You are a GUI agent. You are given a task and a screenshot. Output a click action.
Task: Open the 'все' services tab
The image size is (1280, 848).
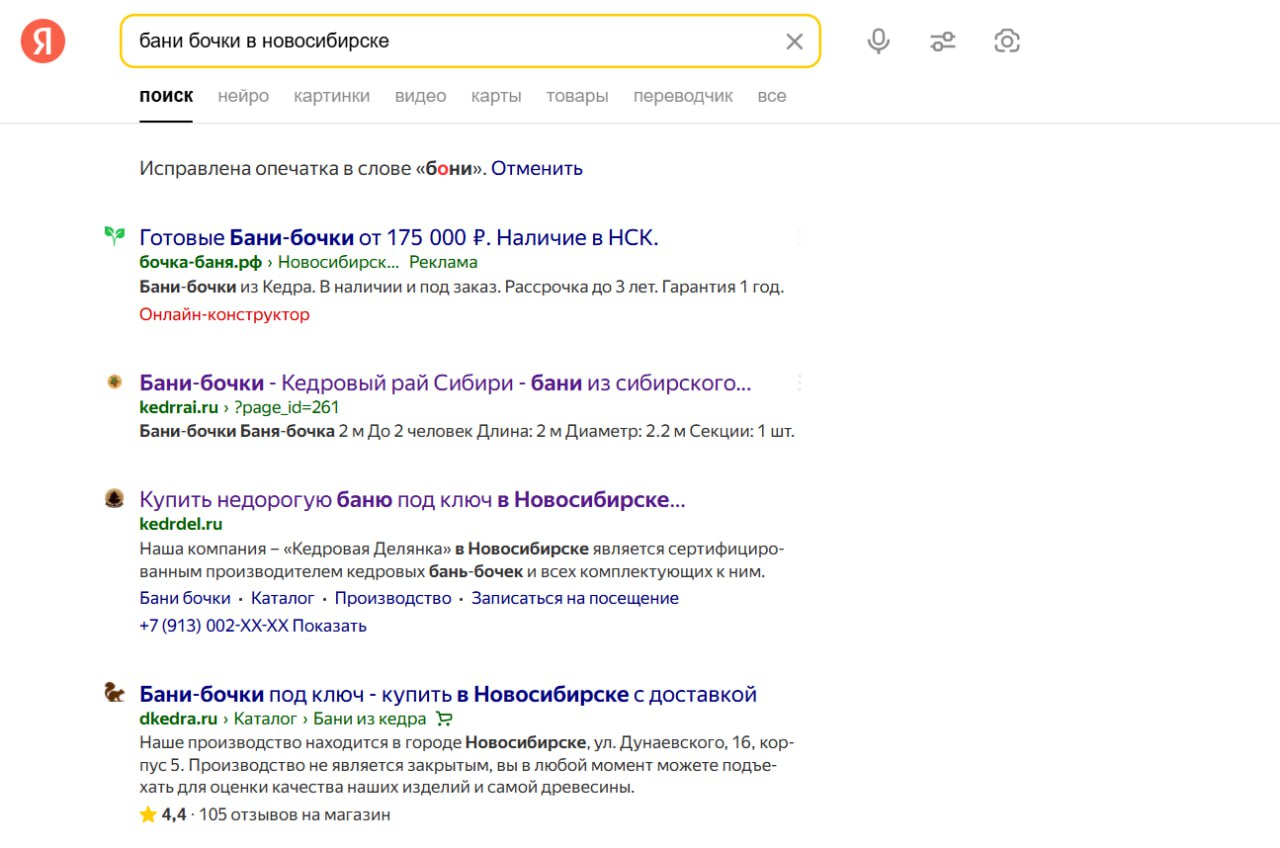pos(771,96)
